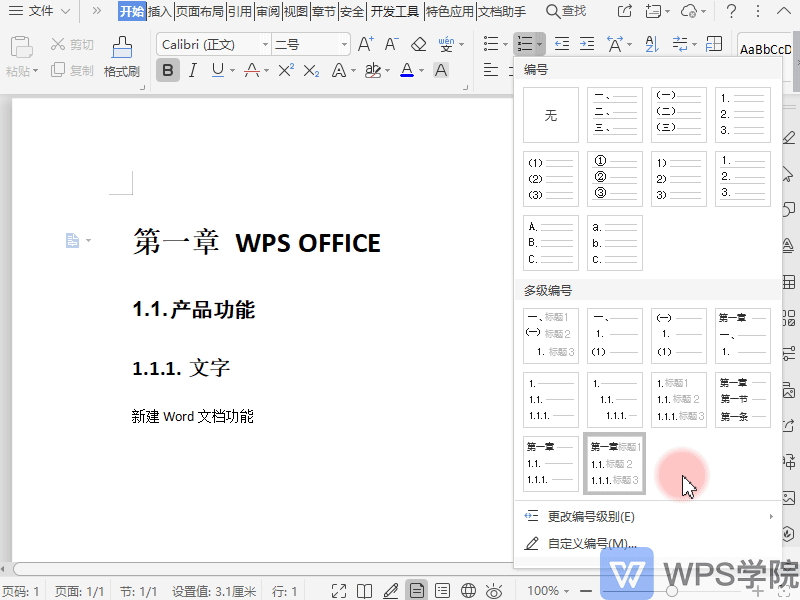Switch to the 文档助手 tab
800x600 pixels.
pos(502,11)
